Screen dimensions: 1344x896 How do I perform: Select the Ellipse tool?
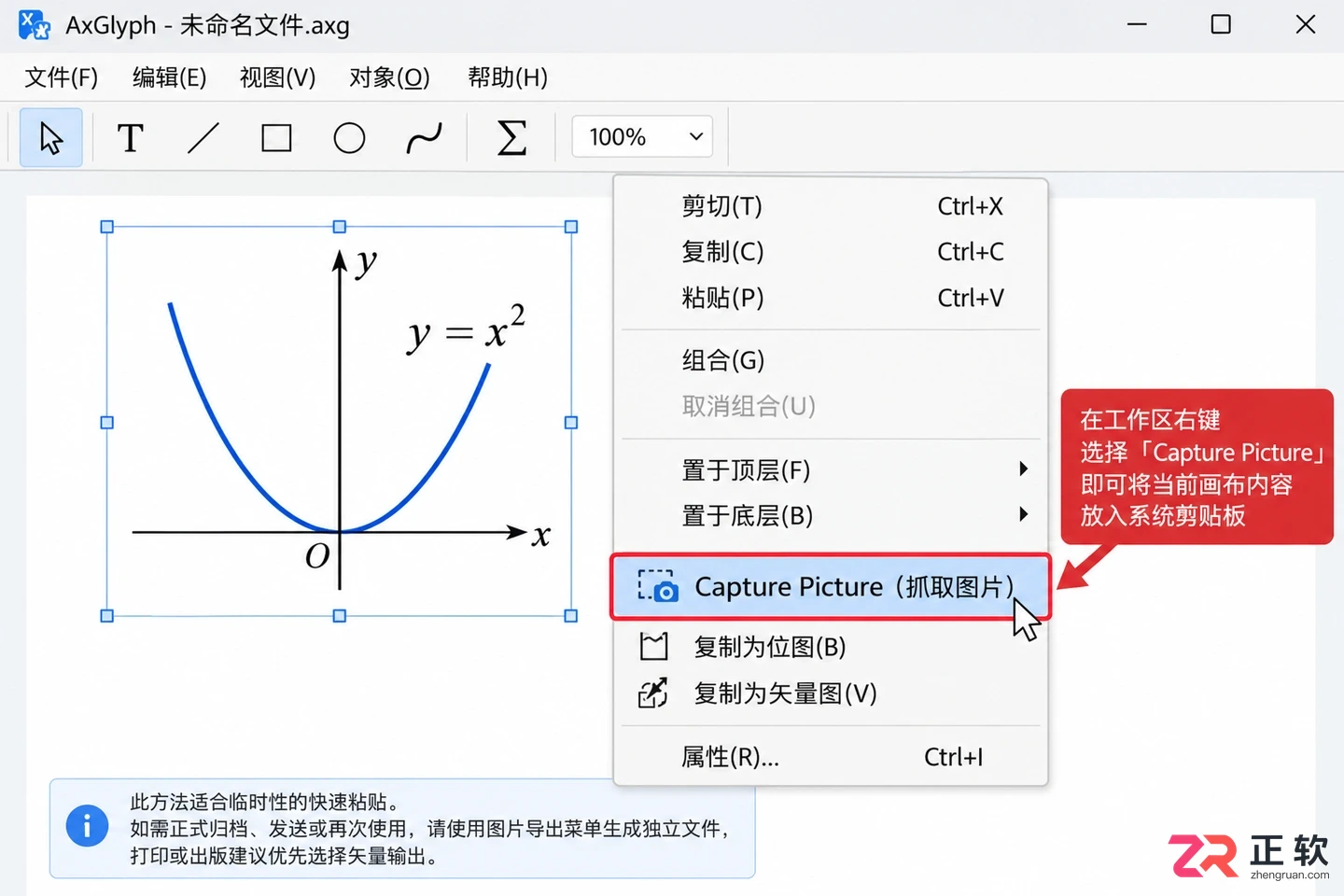(349, 138)
